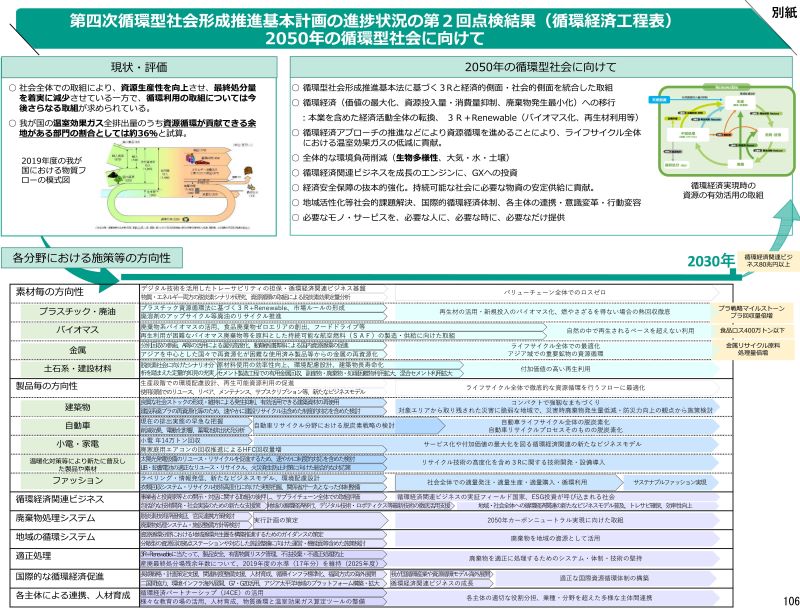This screenshot has height=609, width=800.
Task: Select the 廃棄物処理システム row heading
Action: (55, 518)
